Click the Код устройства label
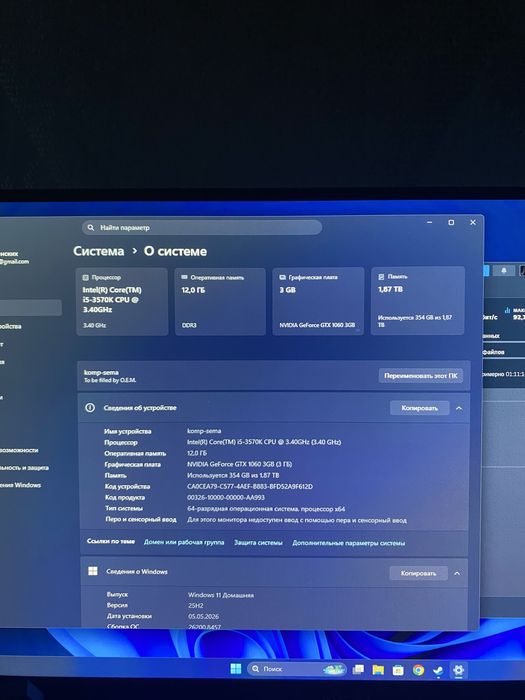 pyautogui.click(x=127, y=486)
